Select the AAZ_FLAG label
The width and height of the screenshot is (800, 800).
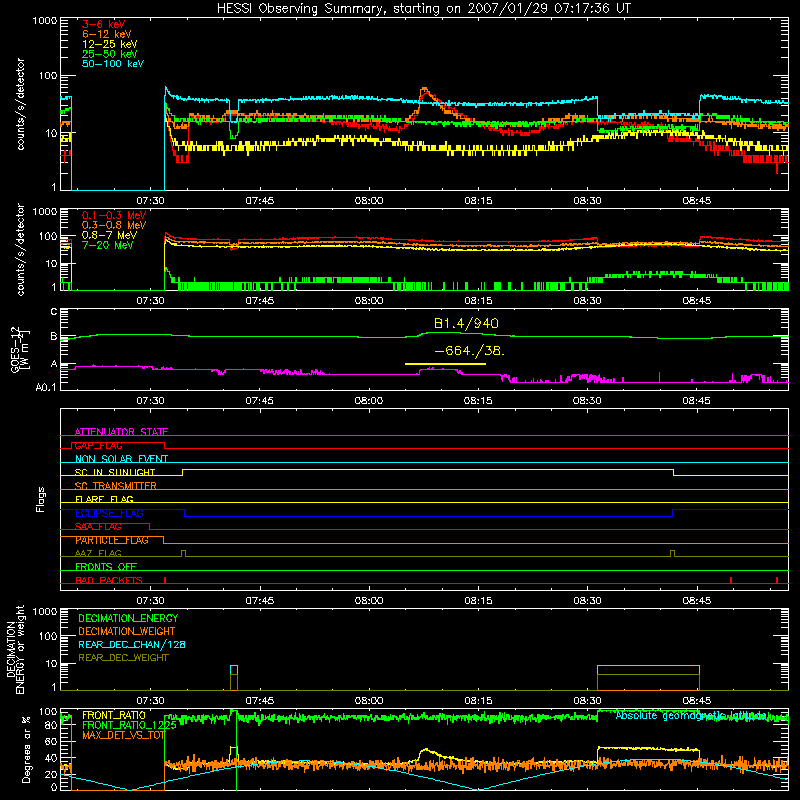click(x=98, y=553)
